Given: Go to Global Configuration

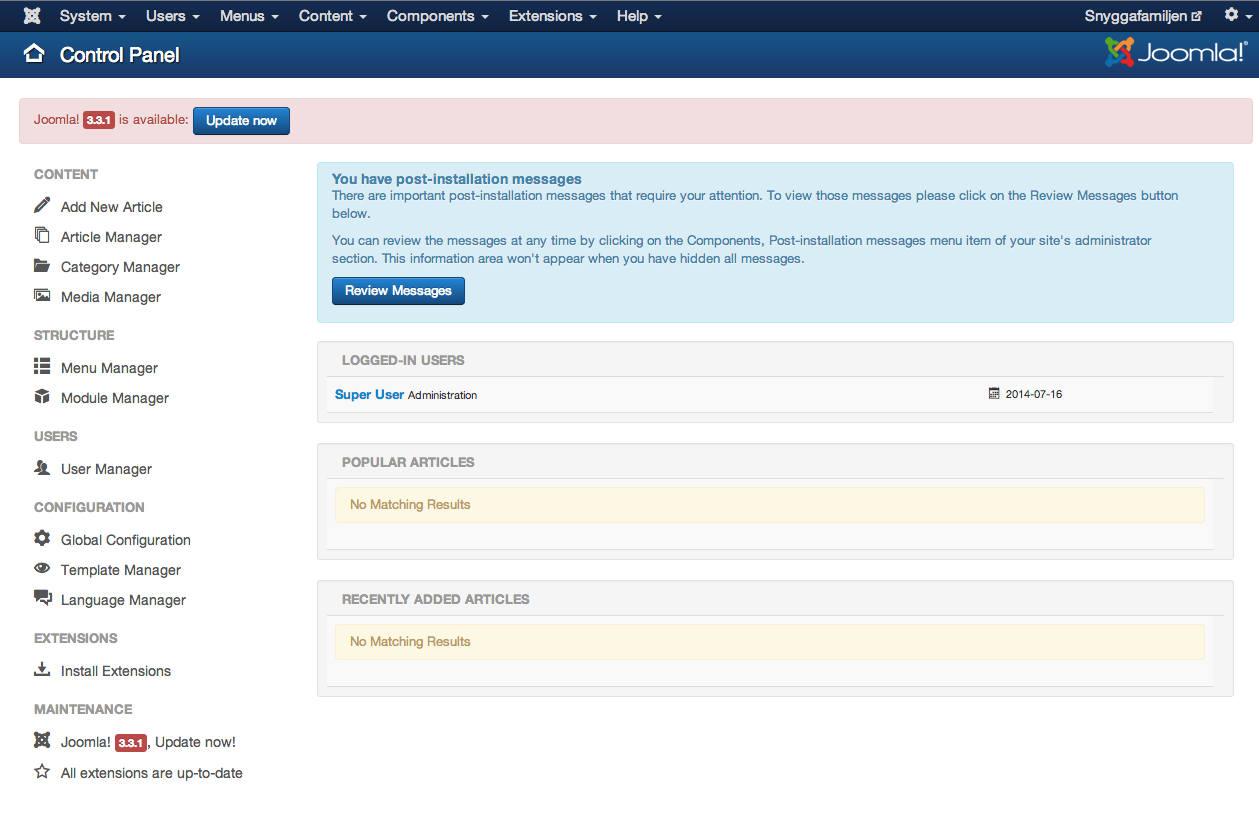Looking at the screenshot, I should pos(126,540).
